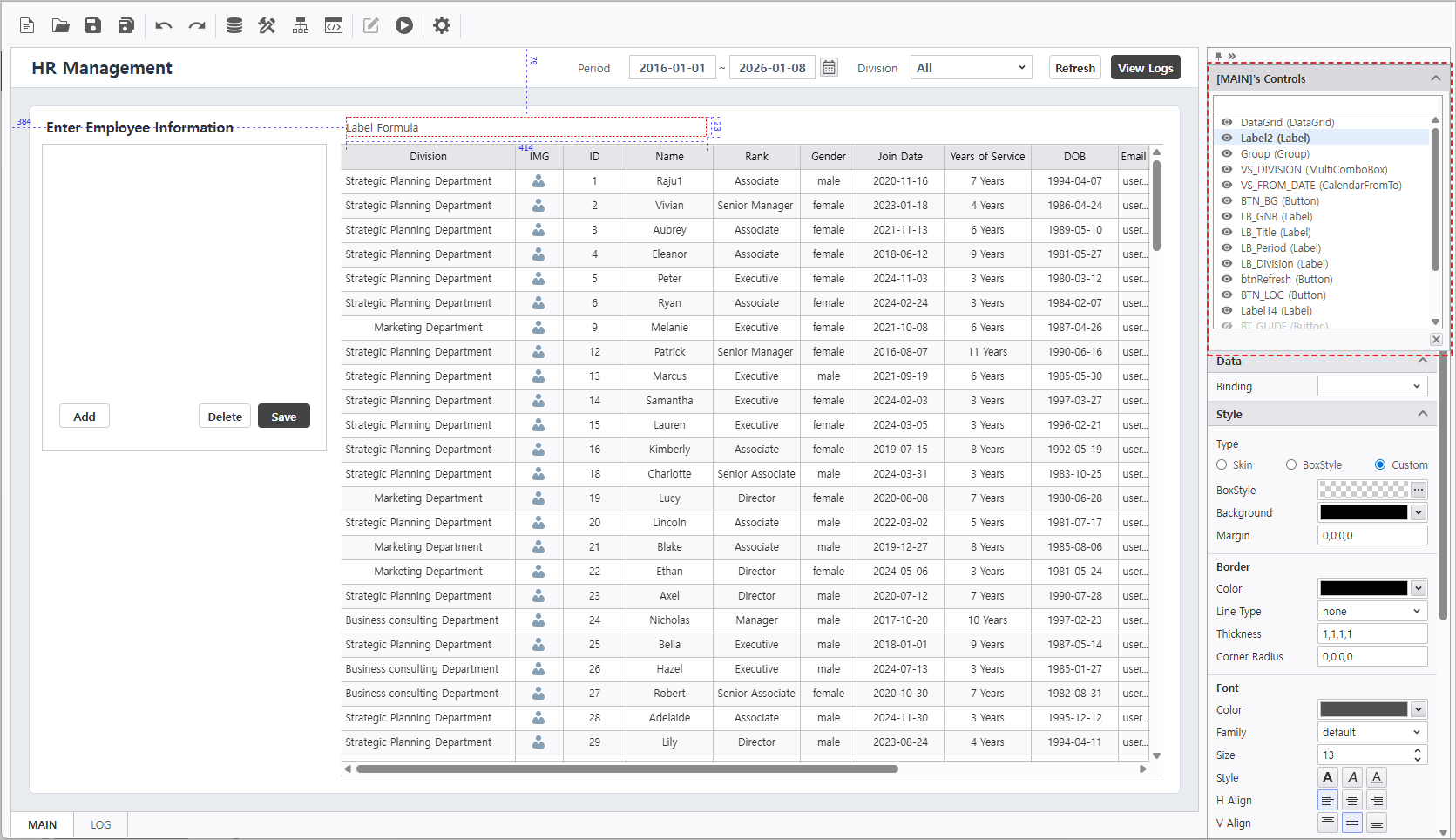Click the View Logs button
Image resolution: width=1456 pixels, height=840 pixels.
[x=1145, y=68]
